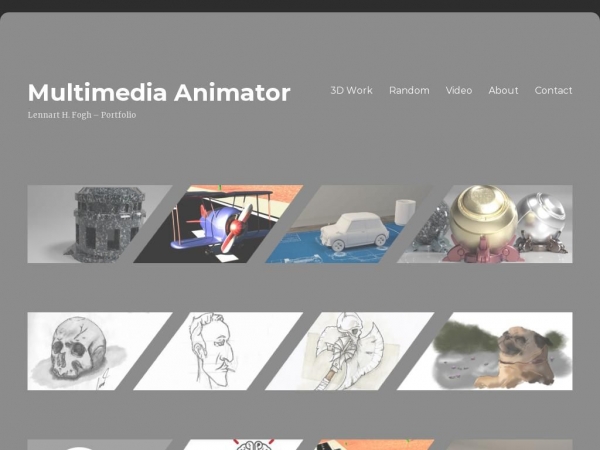Go to the Random menu page
The width and height of the screenshot is (600, 450).
point(409,90)
